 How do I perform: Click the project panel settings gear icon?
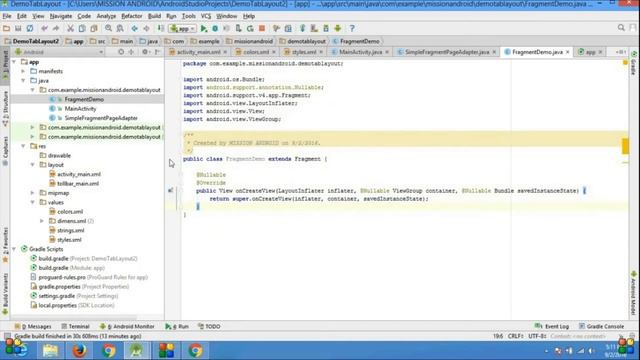click(145, 52)
